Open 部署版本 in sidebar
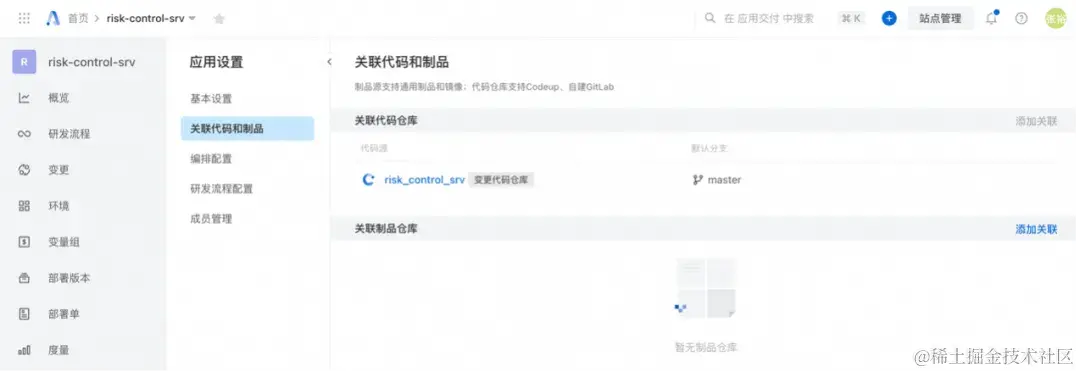 point(69,278)
